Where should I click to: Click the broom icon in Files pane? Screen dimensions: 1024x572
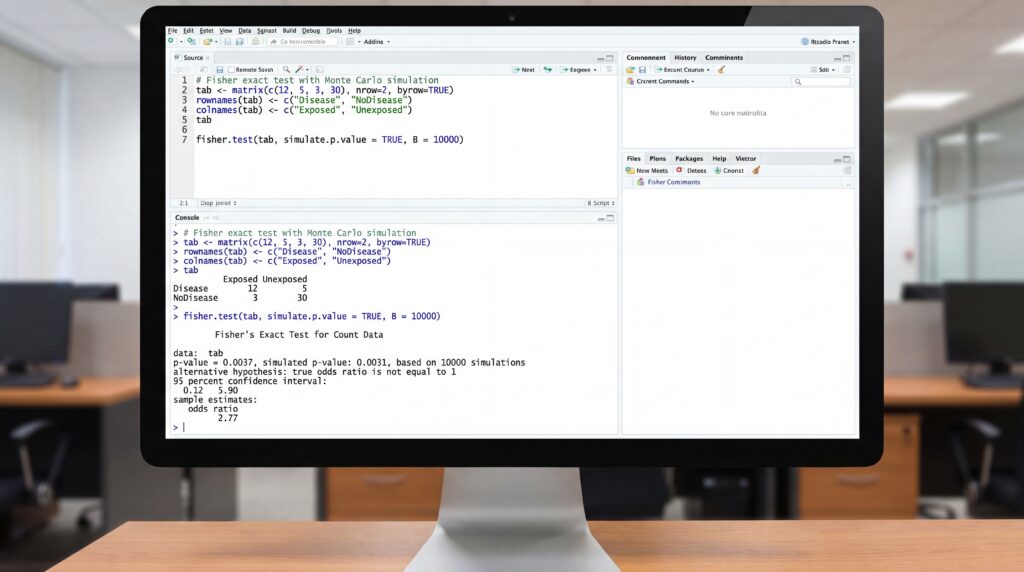(756, 170)
